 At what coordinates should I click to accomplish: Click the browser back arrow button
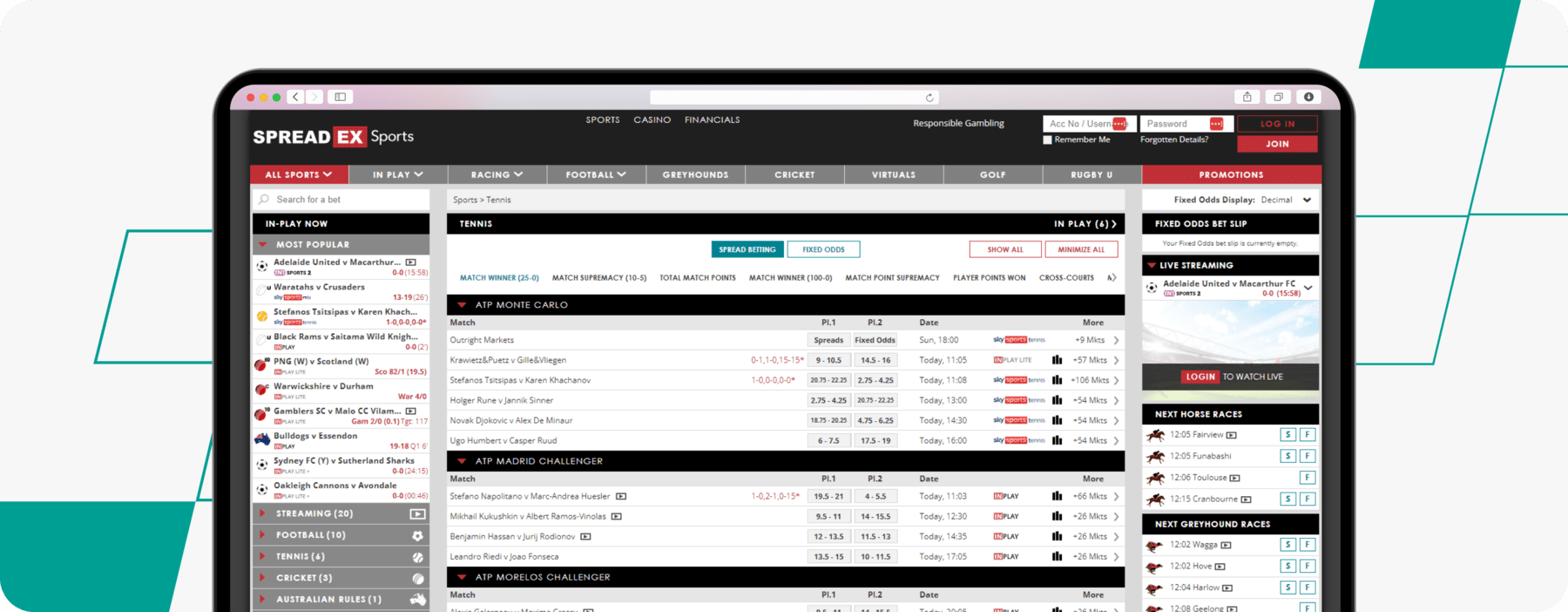point(296,97)
